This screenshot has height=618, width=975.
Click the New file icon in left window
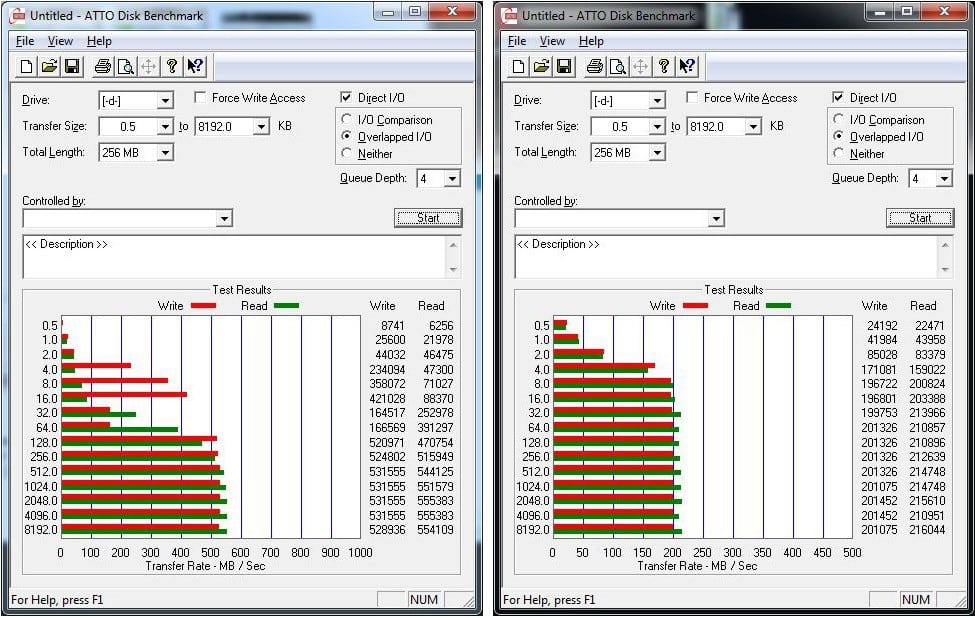tap(27, 67)
